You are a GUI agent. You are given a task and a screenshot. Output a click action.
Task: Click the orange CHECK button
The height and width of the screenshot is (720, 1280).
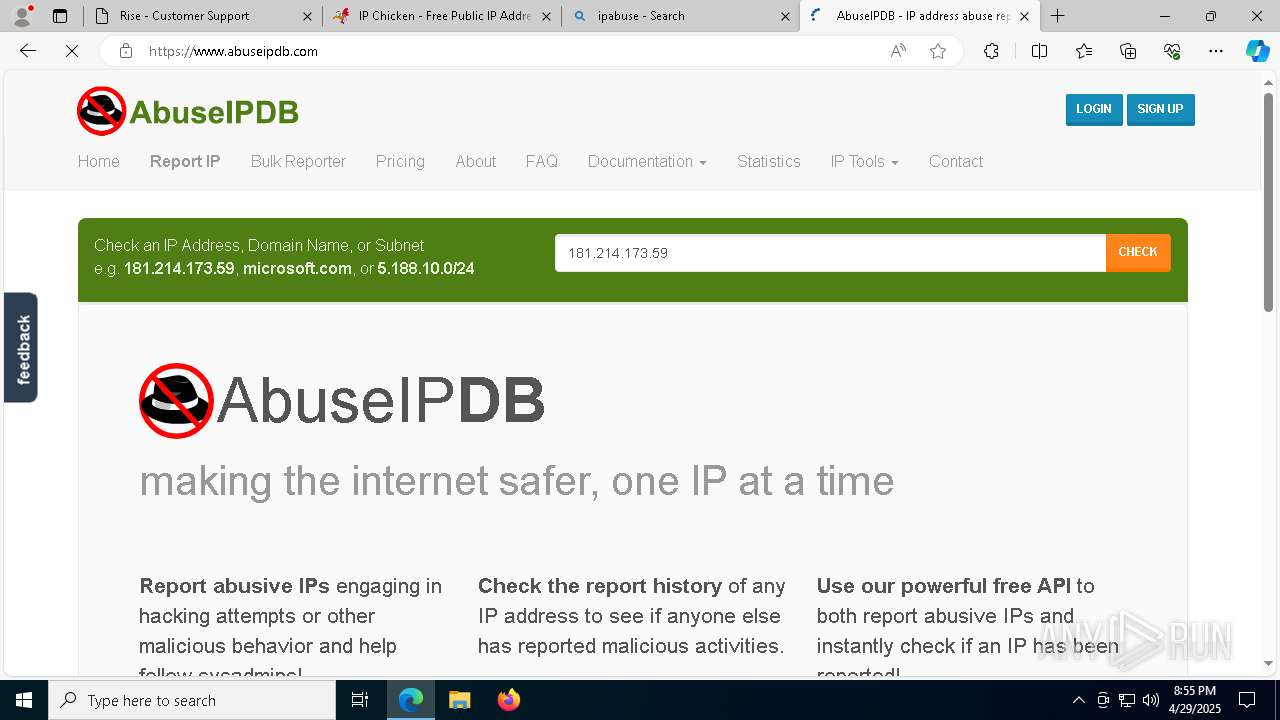click(1138, 252)
